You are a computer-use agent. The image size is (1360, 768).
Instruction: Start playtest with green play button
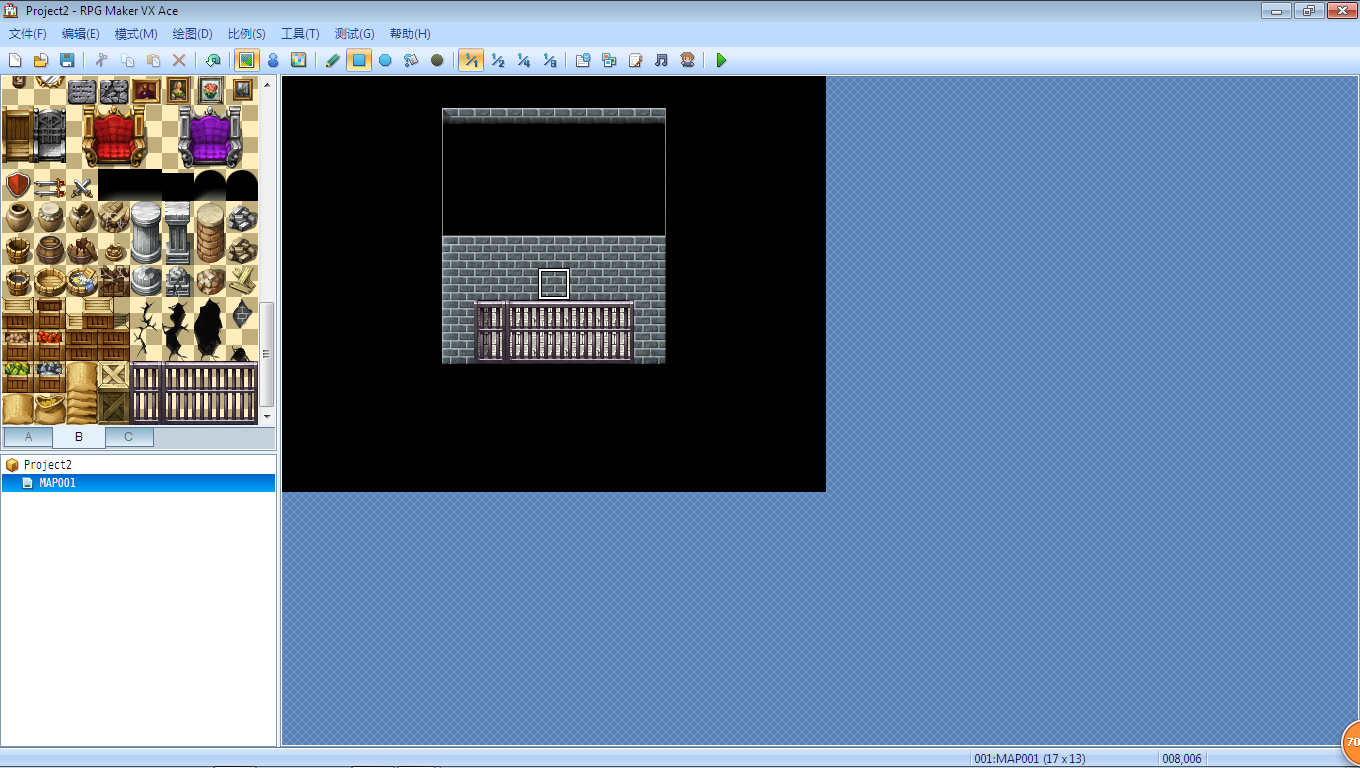click(721, 60)
